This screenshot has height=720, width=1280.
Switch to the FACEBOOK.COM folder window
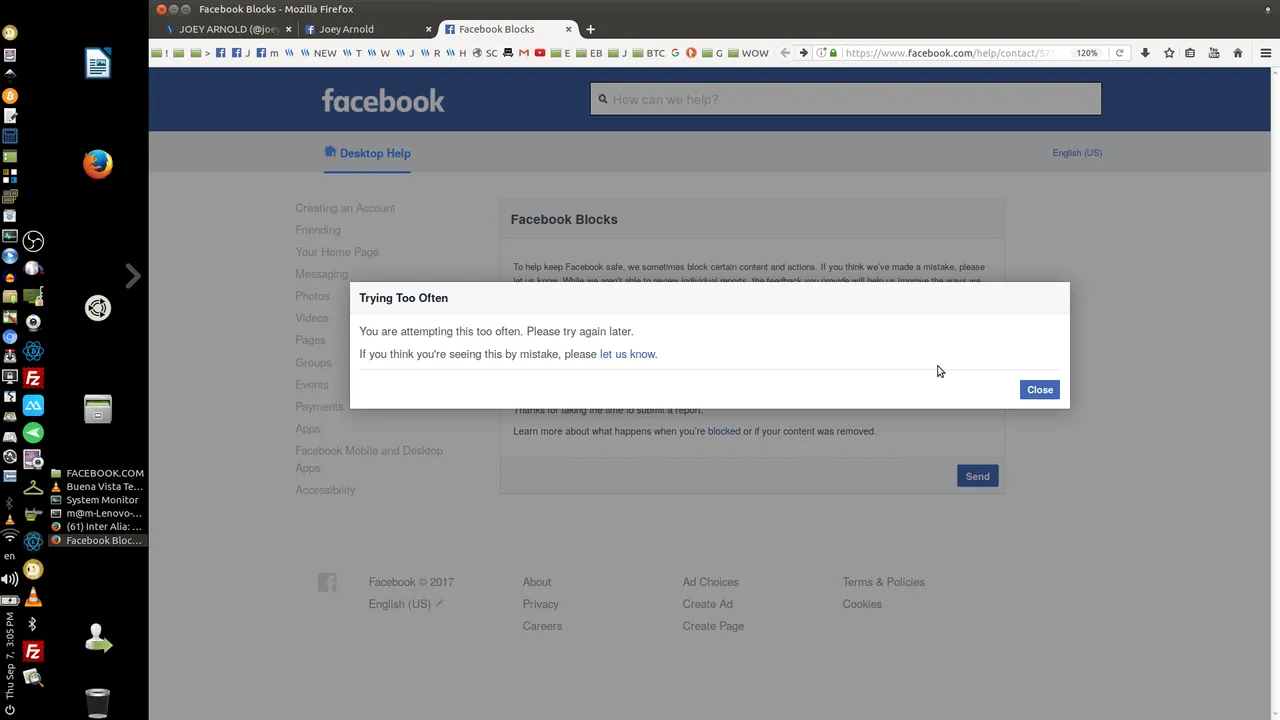[x=97, y=473]
